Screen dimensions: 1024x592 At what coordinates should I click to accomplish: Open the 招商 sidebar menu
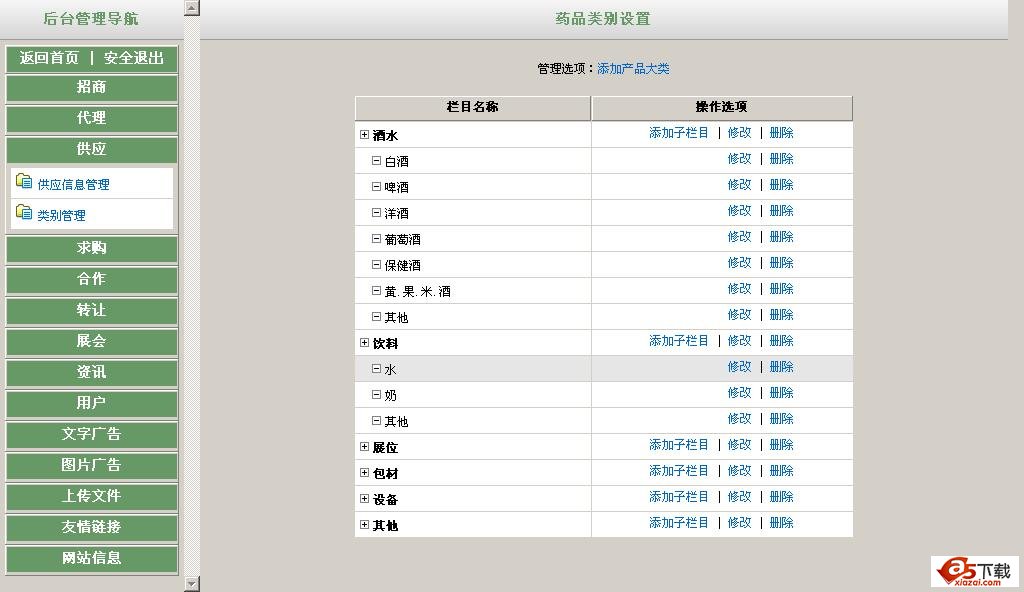click(91, 88)
